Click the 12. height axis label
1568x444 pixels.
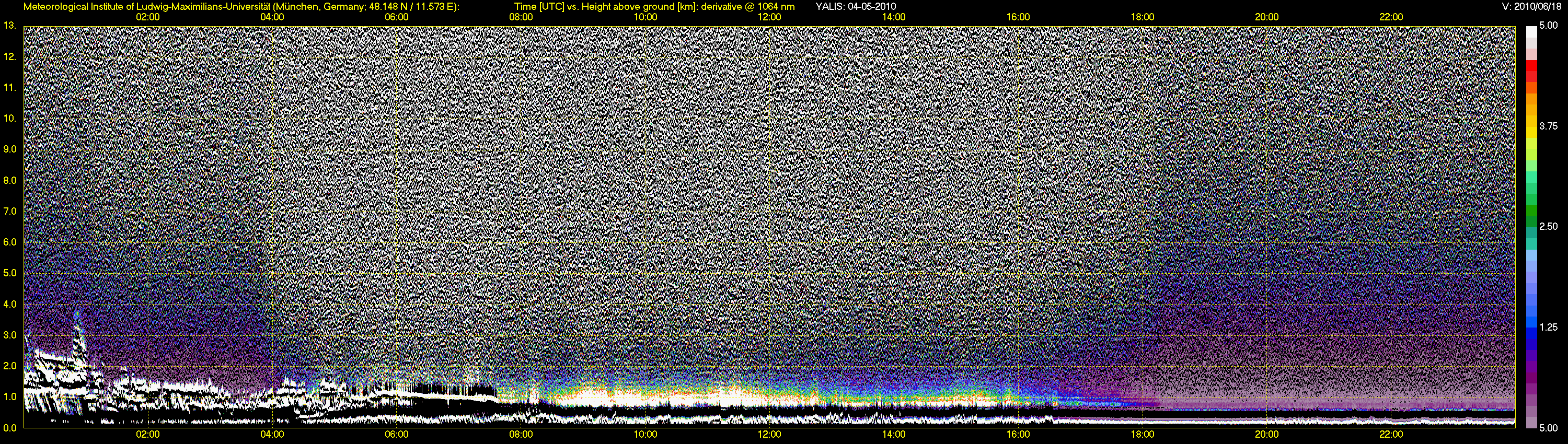(x=10, y=56)
